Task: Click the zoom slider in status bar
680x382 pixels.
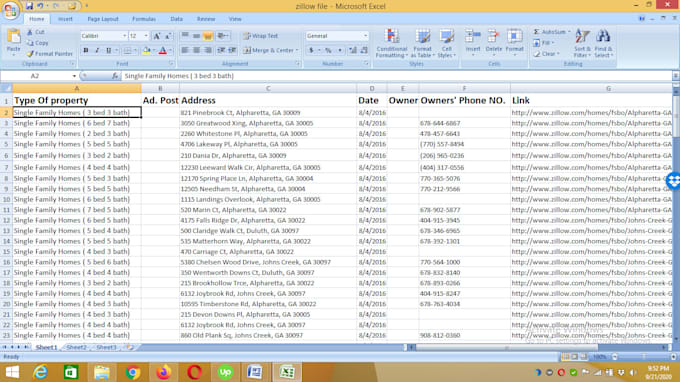Action: (x=644, y=357)
